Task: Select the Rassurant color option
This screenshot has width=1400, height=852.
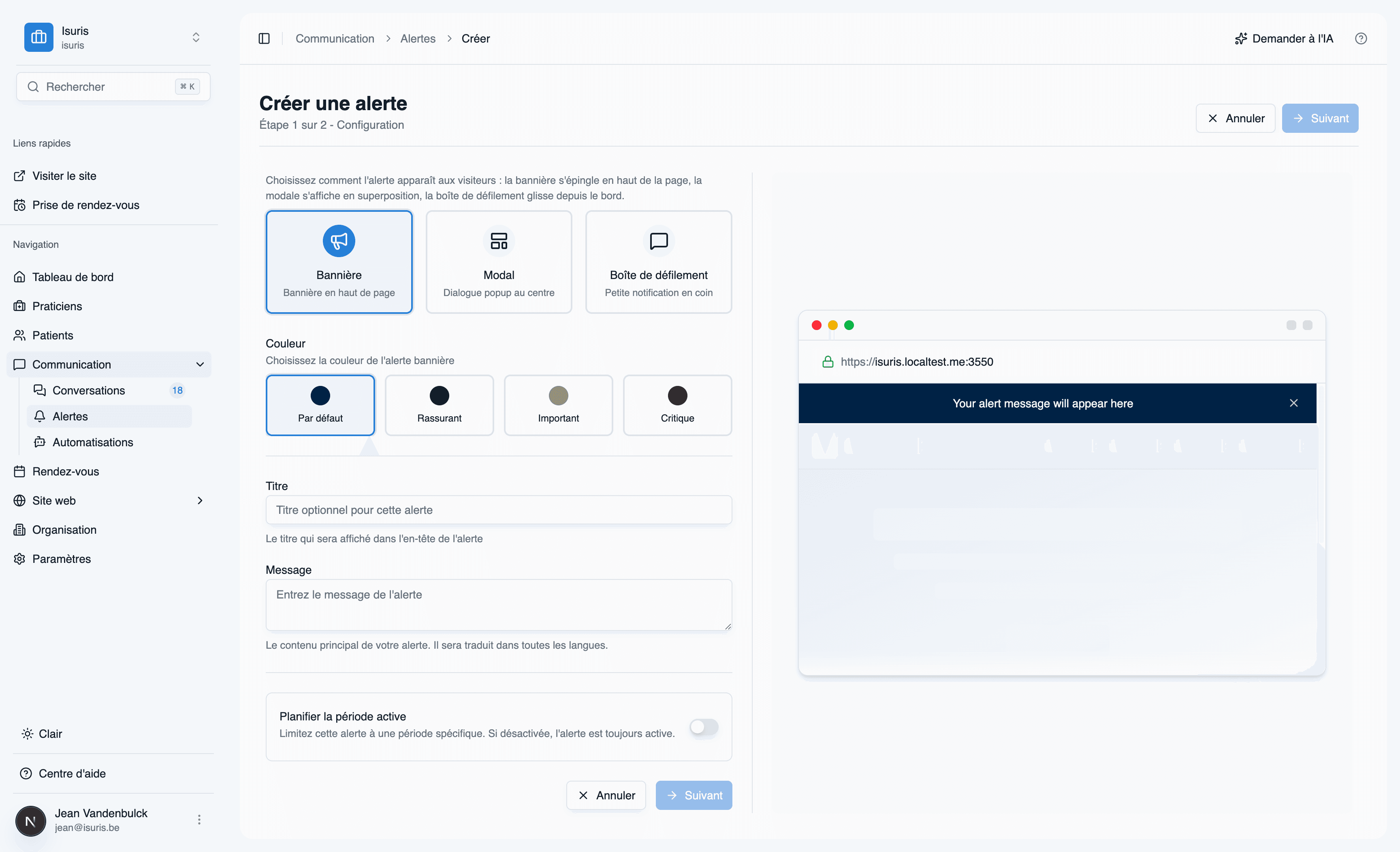Action: [x=439, y=405]
